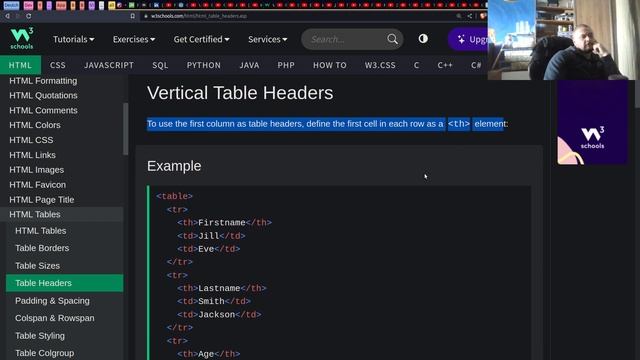Click the highlighted <th> code tag
This screenshot has height=360, width=640.
[459, 124]
